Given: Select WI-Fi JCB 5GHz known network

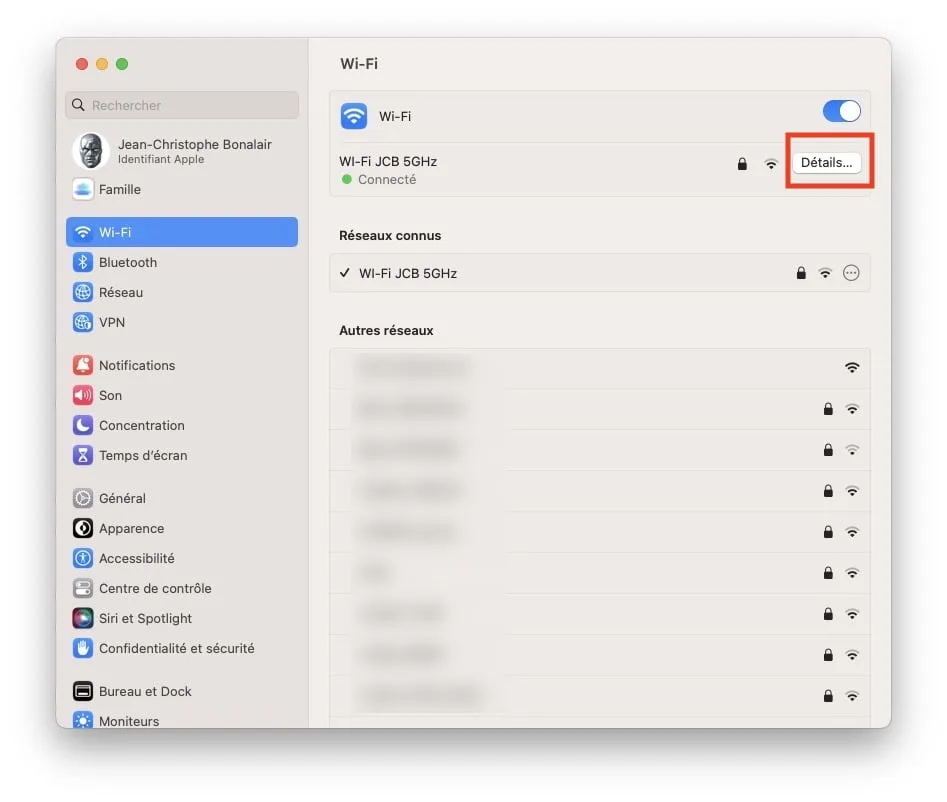Looking at the screenshot, I should pos(600,273).
